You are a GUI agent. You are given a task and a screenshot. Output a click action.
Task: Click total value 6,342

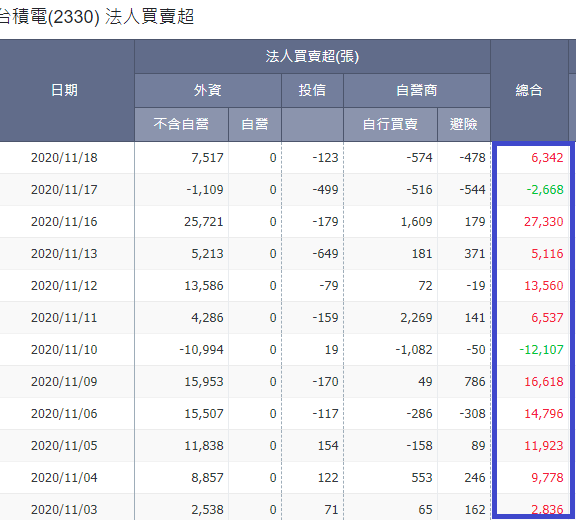(x=547, y=158)
